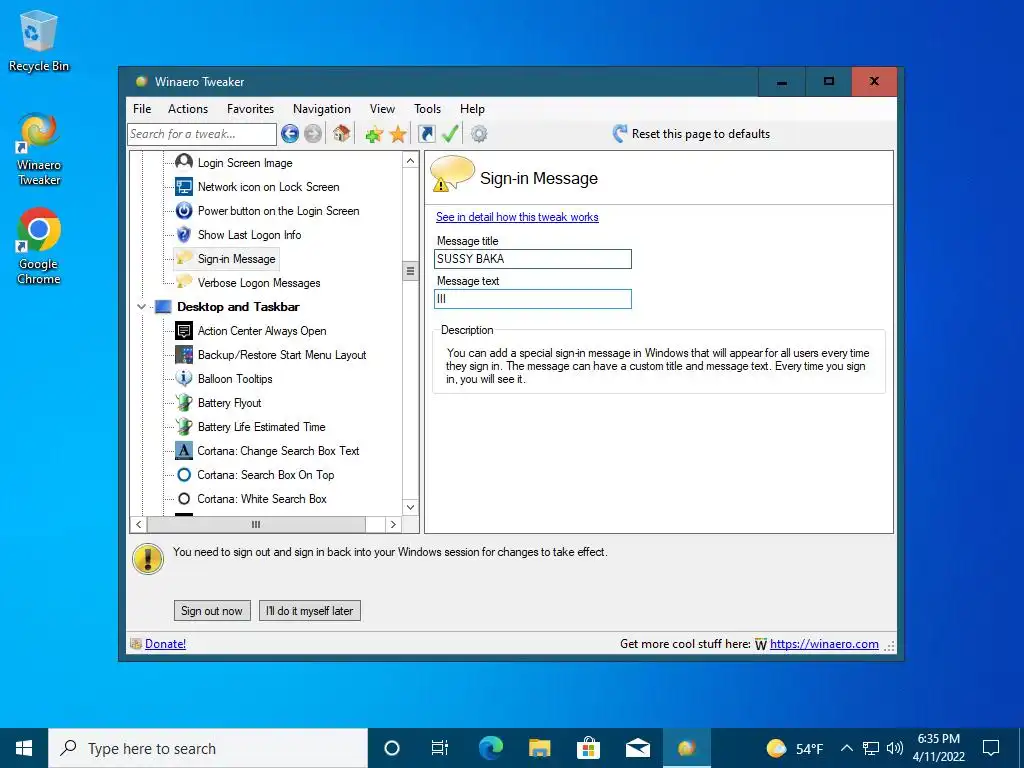Click Type here to search box
1024x768 pixels.
(208, 748)
